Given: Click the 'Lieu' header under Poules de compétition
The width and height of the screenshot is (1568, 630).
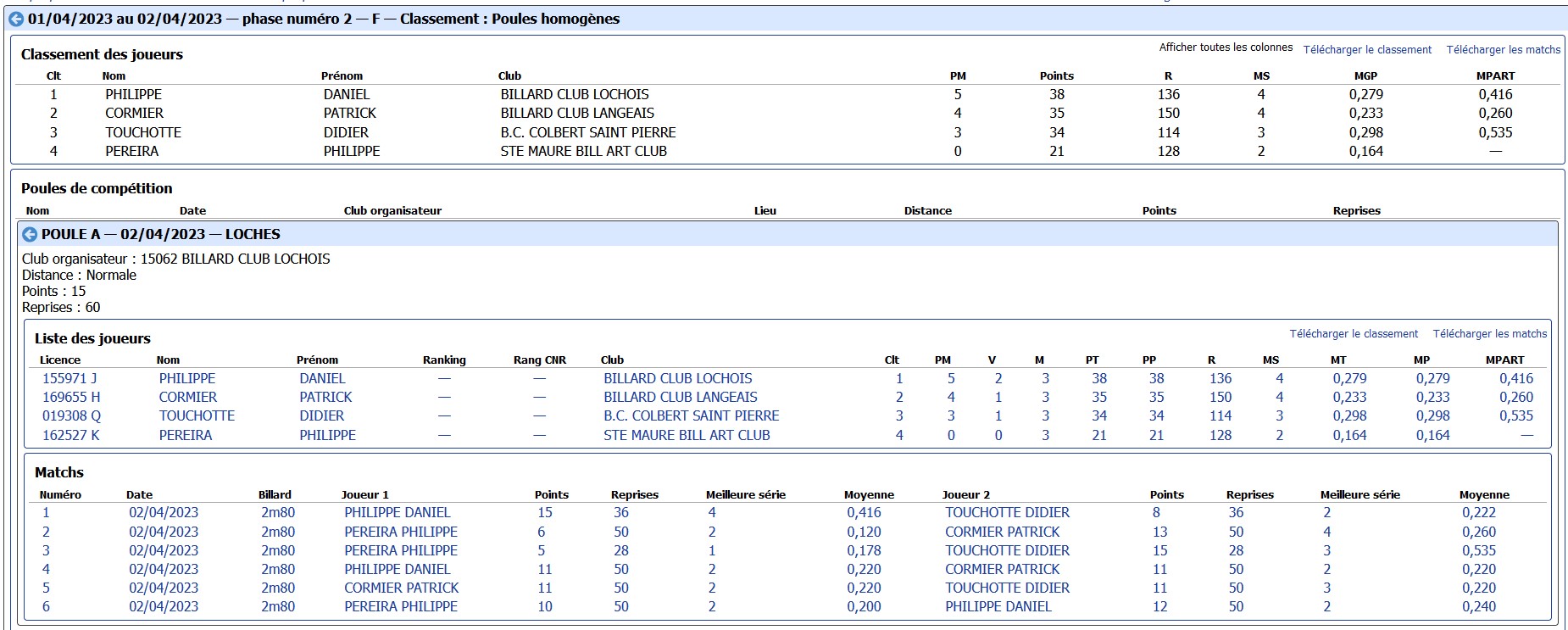Looking at the screenshot, I should point(765,210).
